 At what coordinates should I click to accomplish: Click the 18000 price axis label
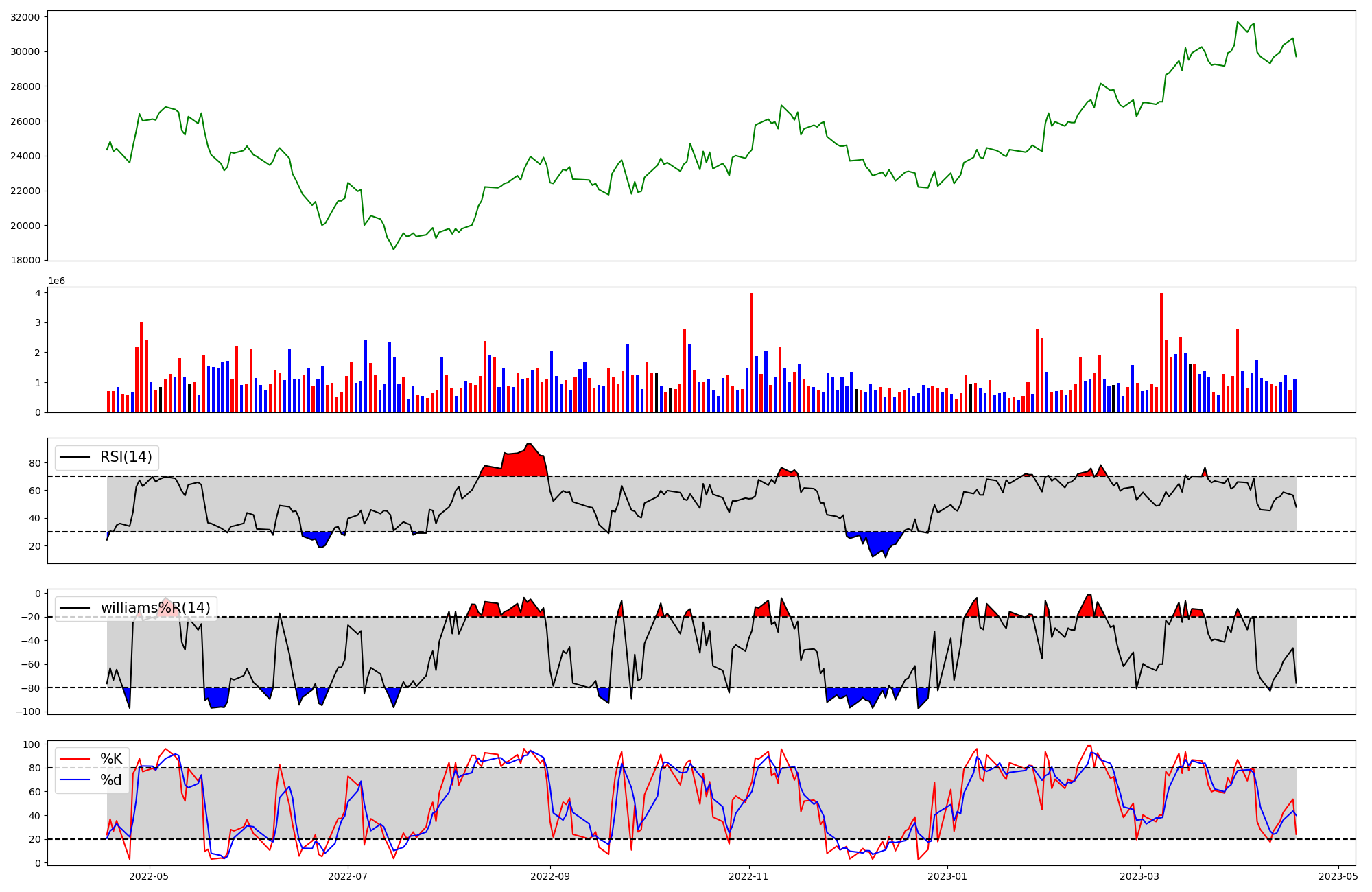(x=25, y=261)
